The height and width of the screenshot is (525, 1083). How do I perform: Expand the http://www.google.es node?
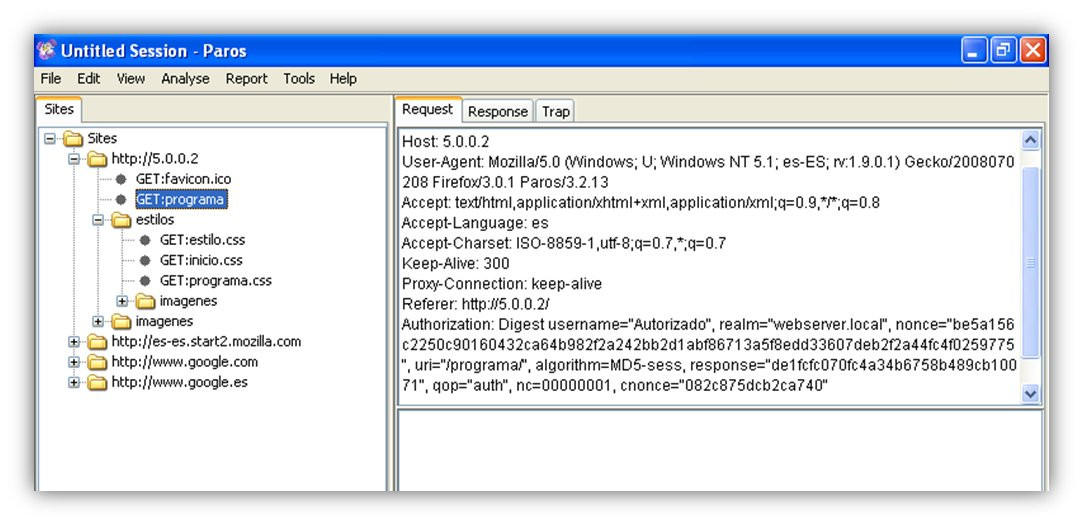coord(74,383)
